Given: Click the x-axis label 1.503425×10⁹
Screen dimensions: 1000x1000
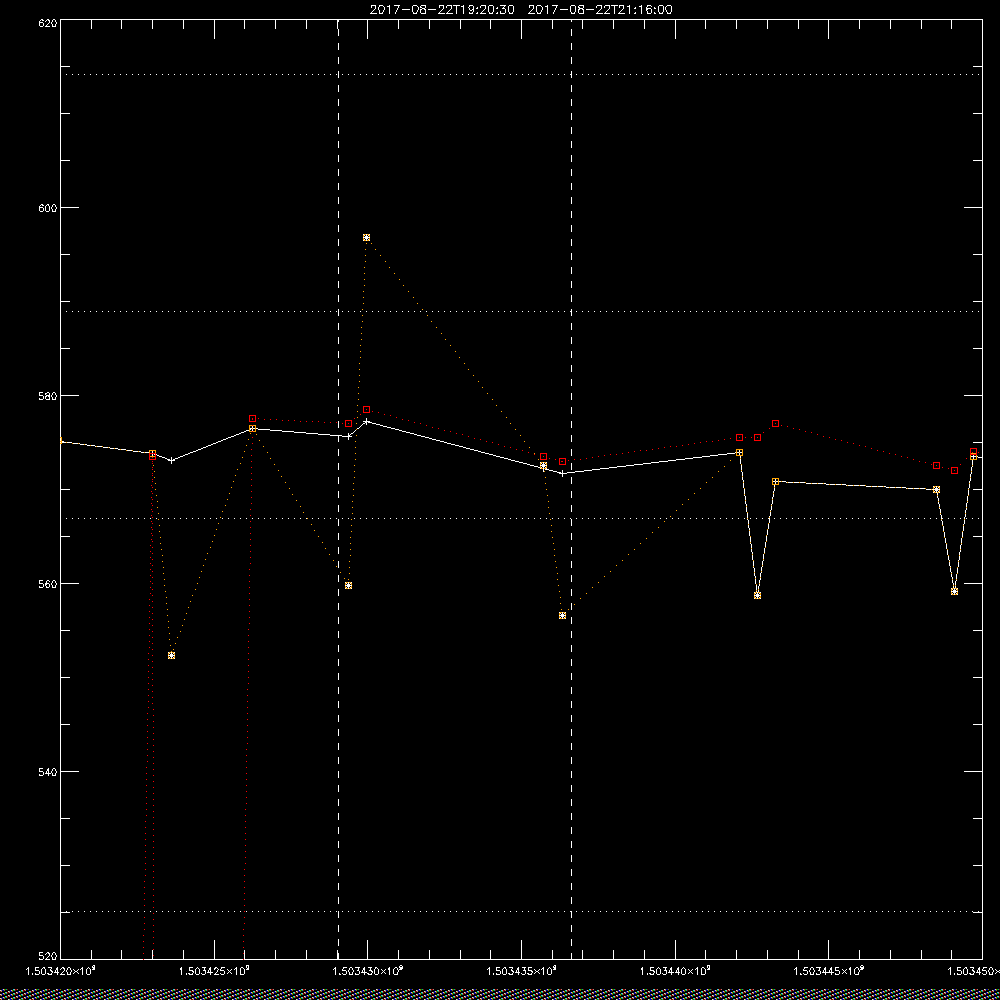Looking at the screenshot, I should (x=214, y=971).
